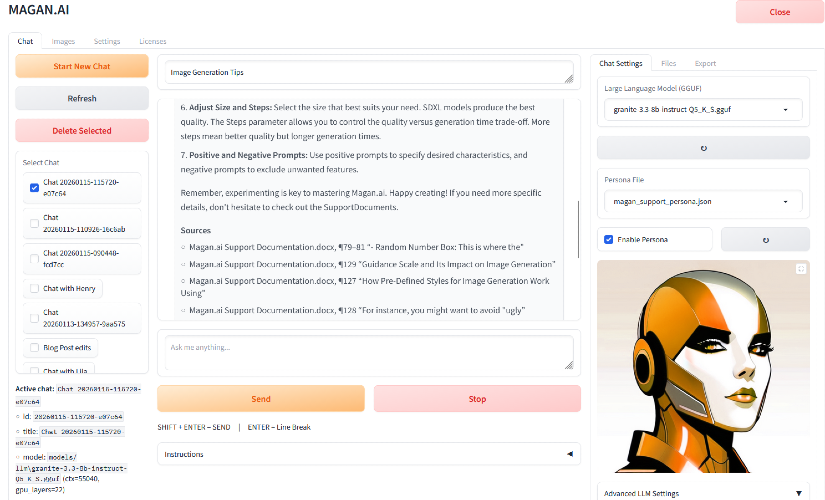Click the persona avatar image
This screenshot has height=500, width=825.
[703, 366]
